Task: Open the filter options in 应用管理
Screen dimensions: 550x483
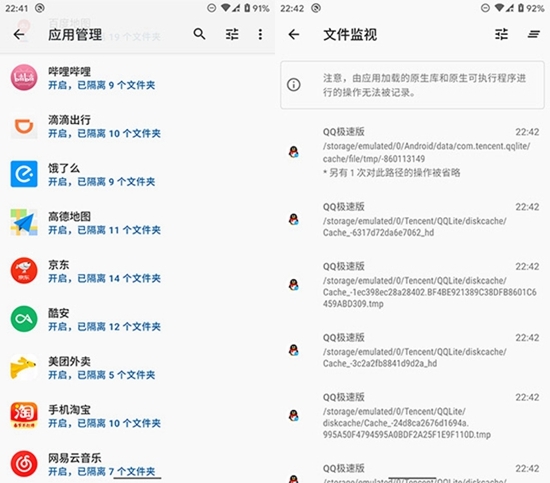Action: pos(232,34)
